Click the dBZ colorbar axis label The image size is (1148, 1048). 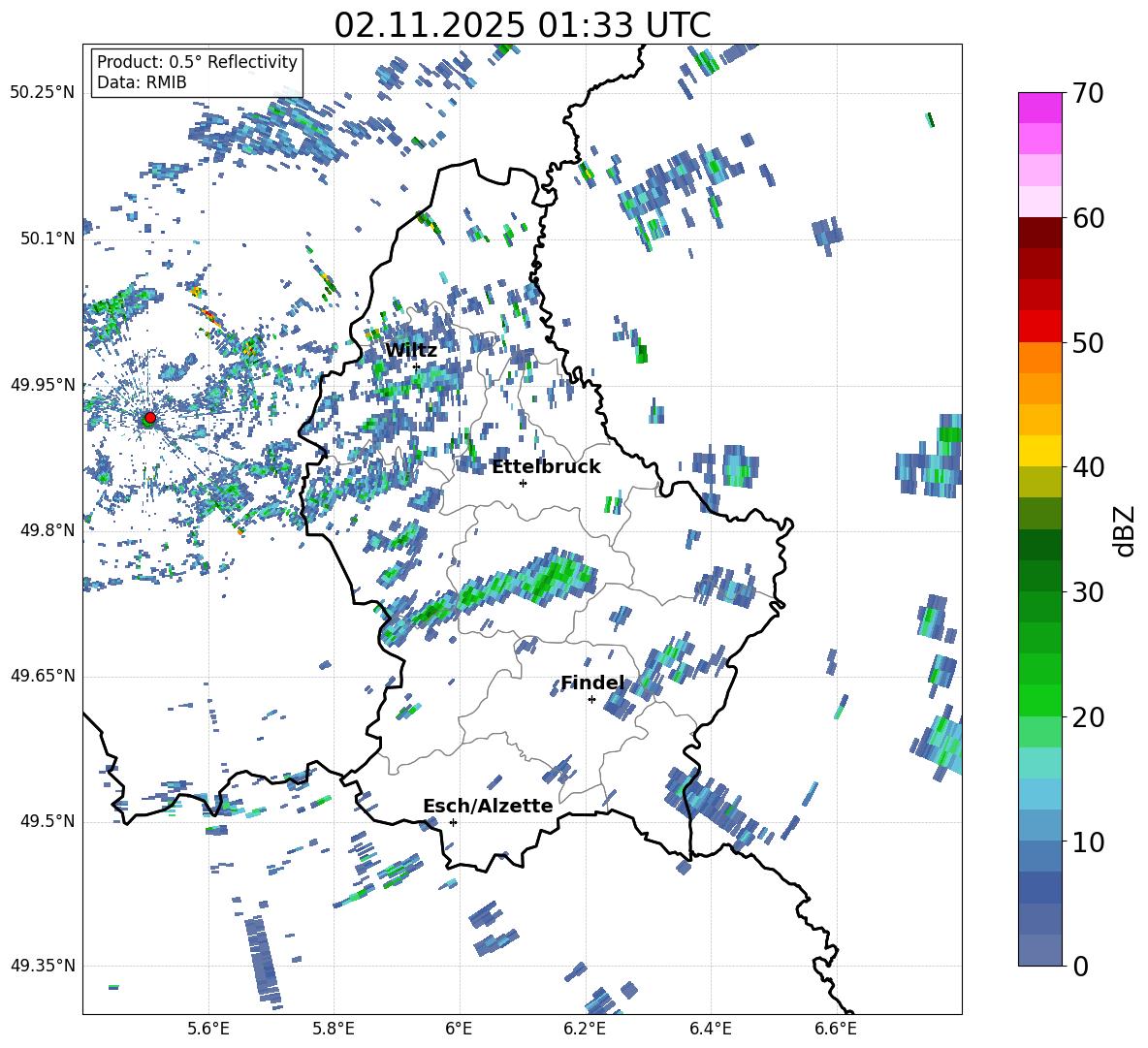(x=1126, y=530)
